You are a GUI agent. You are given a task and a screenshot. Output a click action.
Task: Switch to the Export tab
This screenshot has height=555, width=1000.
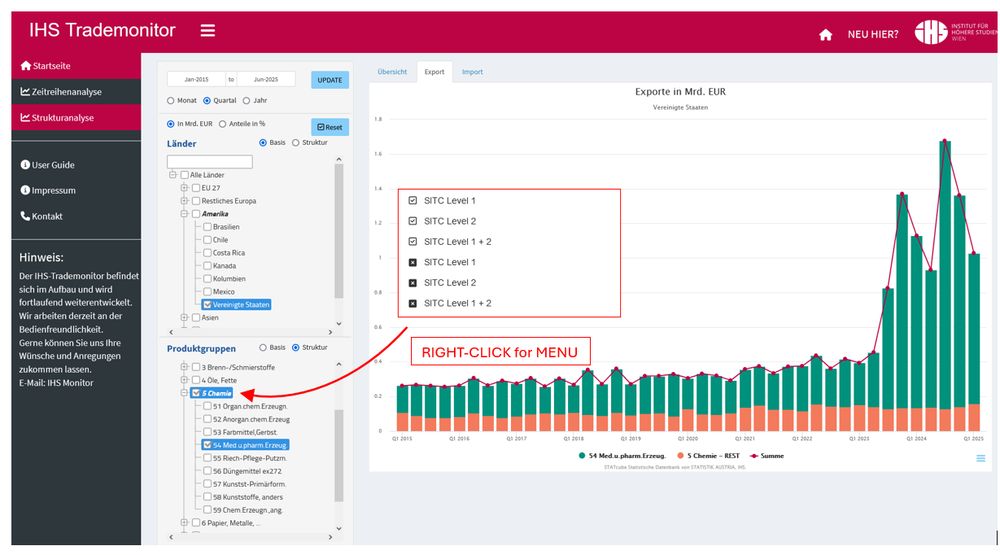(x=434, y=72)
